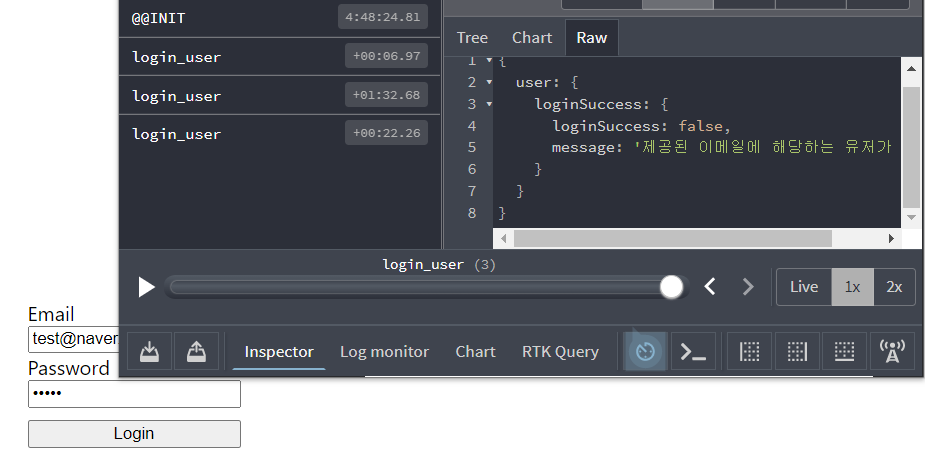Step back to previous action
The image size is (925, 476).
point(710,287)
